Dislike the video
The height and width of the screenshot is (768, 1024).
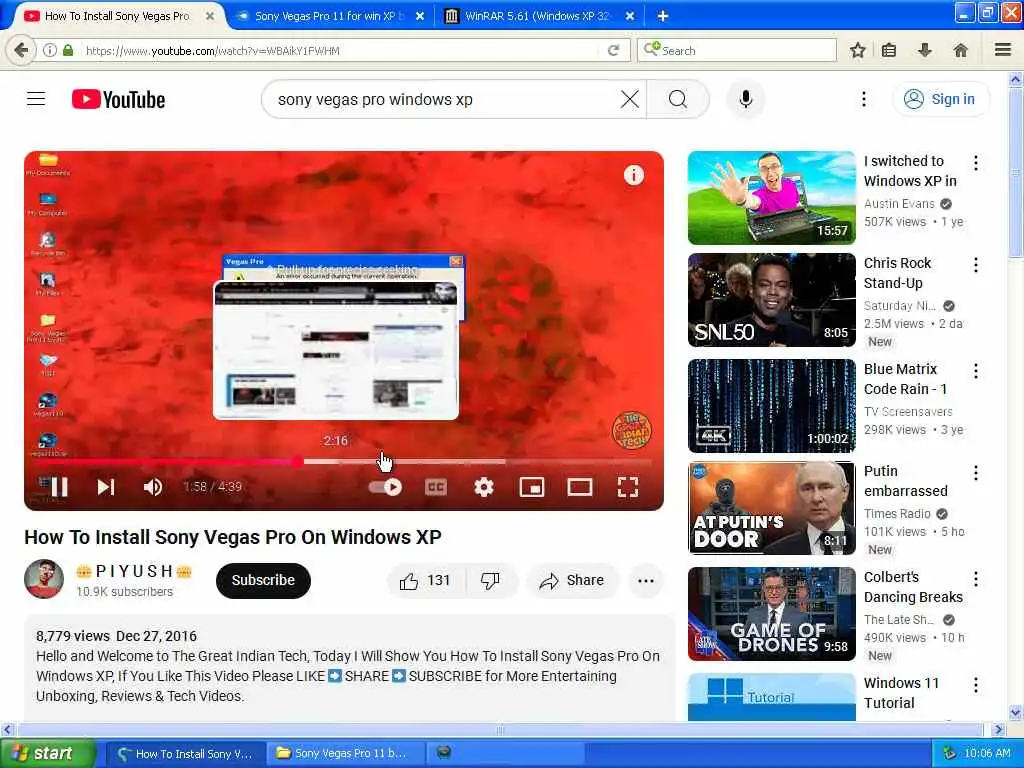coord(490,581)
